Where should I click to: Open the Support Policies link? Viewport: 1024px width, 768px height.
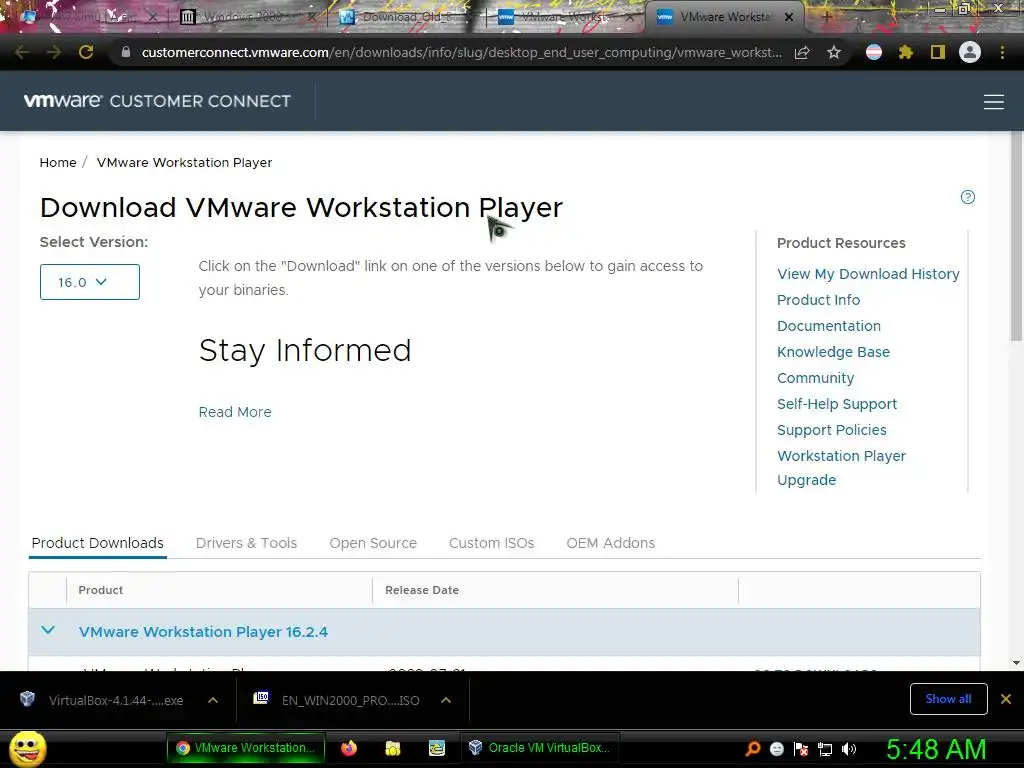click(832, 430)
